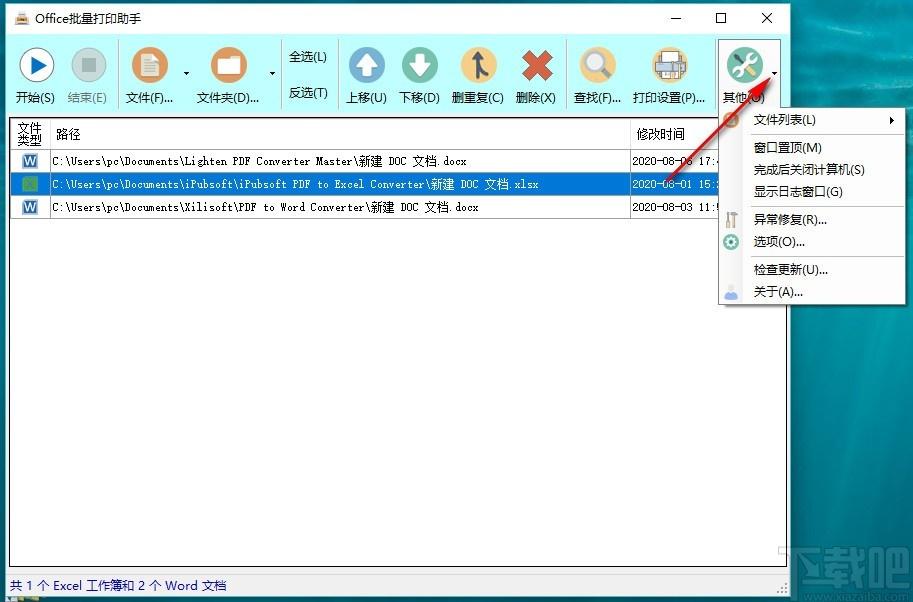Maximize the Office批量打印助手 window
This screenshot has height=602, width=913.
pos(721,19)
